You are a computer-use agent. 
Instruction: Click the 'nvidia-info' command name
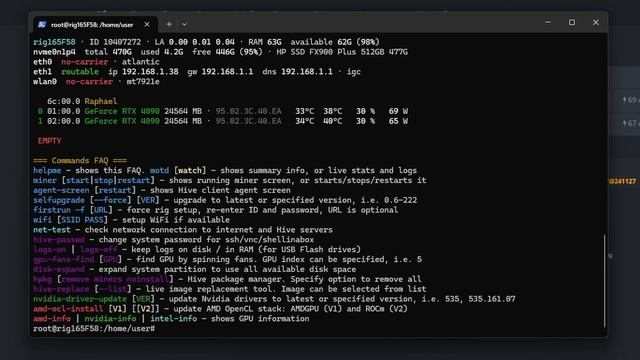pos(110,319)
